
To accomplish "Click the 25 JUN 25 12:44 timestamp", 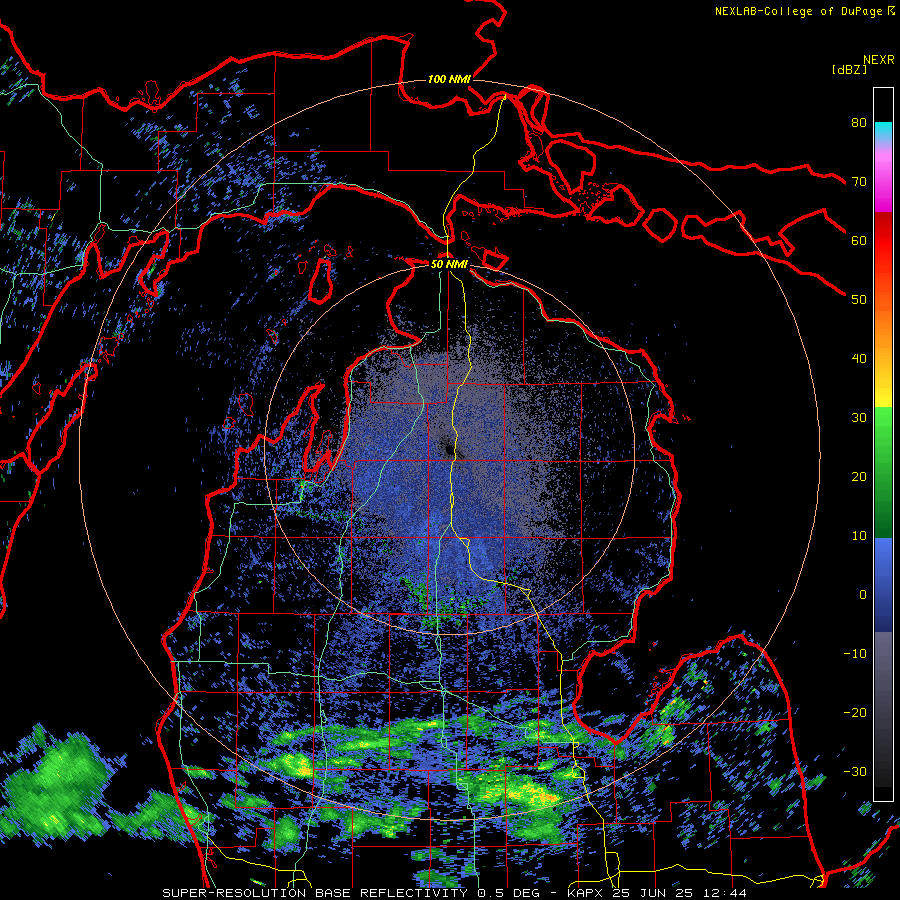I will [679, 893].
